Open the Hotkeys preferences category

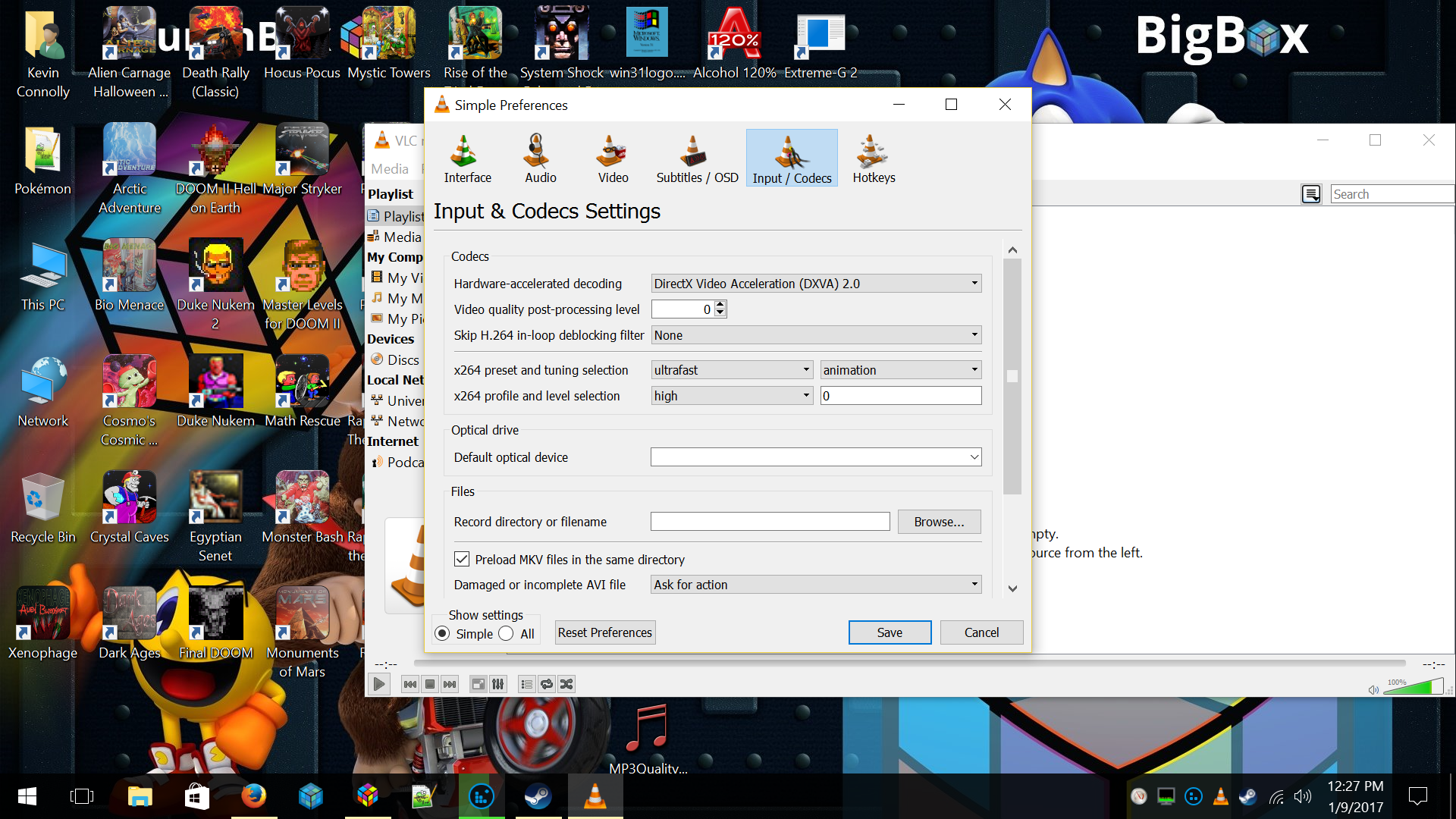874,158
